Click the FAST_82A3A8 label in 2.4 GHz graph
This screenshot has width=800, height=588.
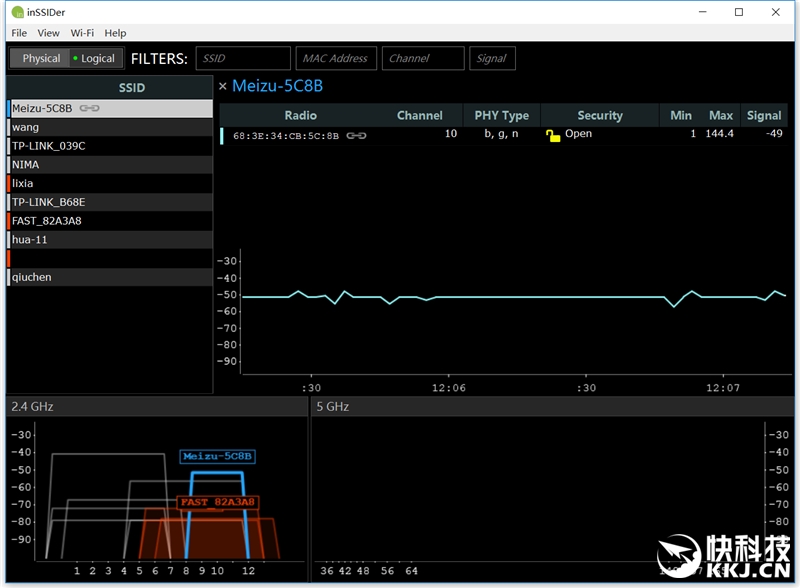click(x=218, y=502)
